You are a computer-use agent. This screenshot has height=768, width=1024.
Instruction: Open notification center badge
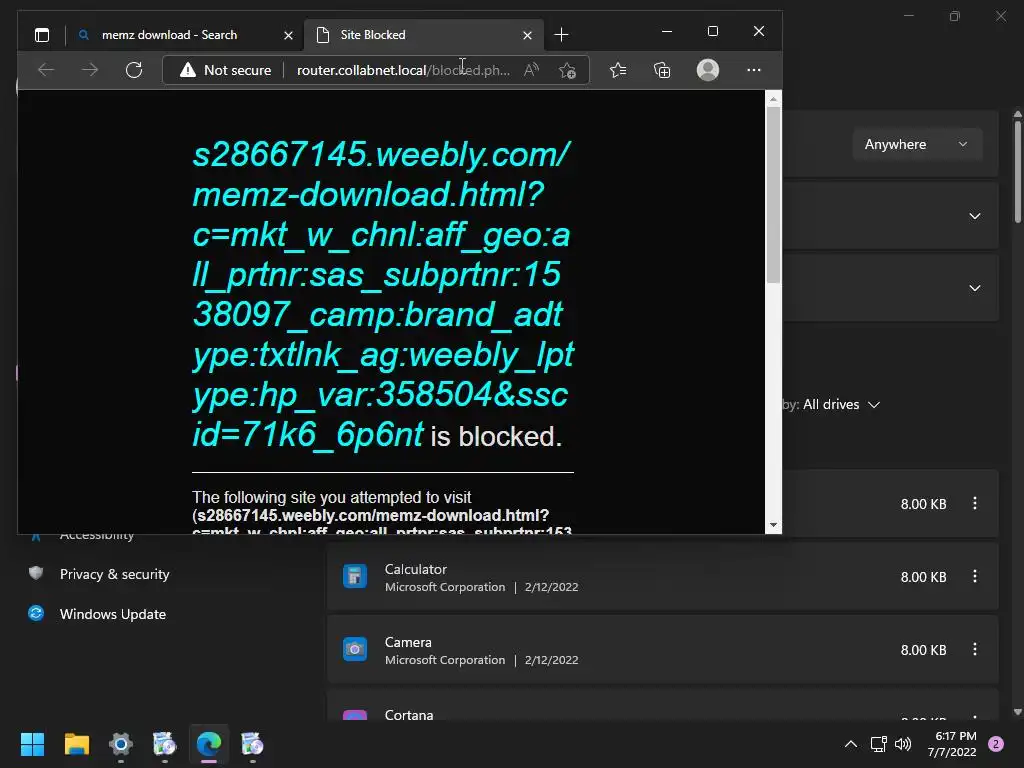(x=996, y=744)
